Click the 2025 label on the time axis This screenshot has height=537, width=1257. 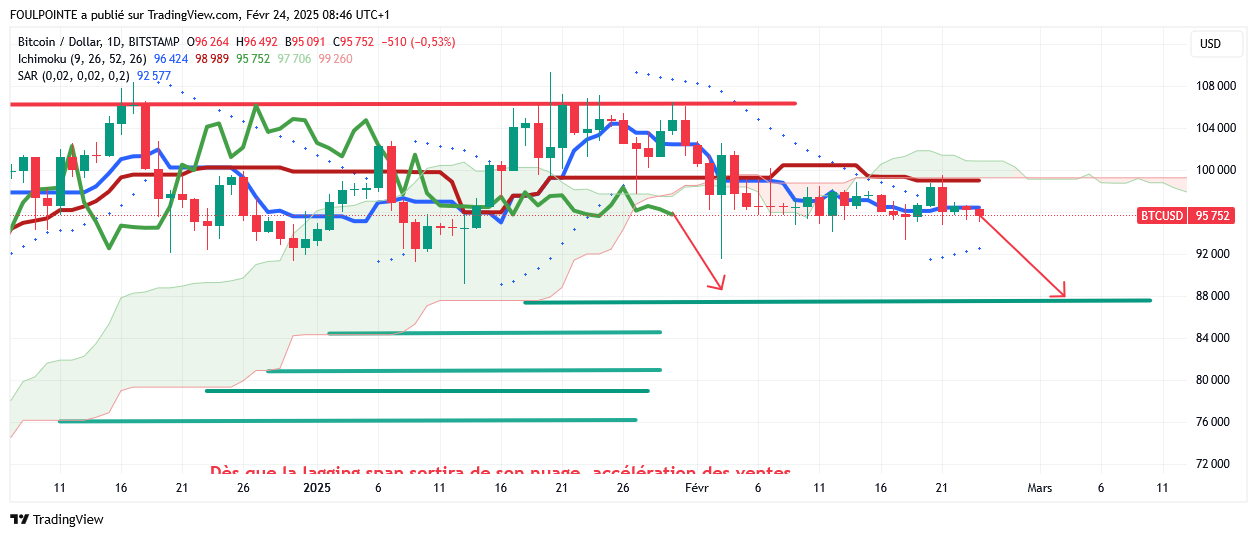[316, 488]
